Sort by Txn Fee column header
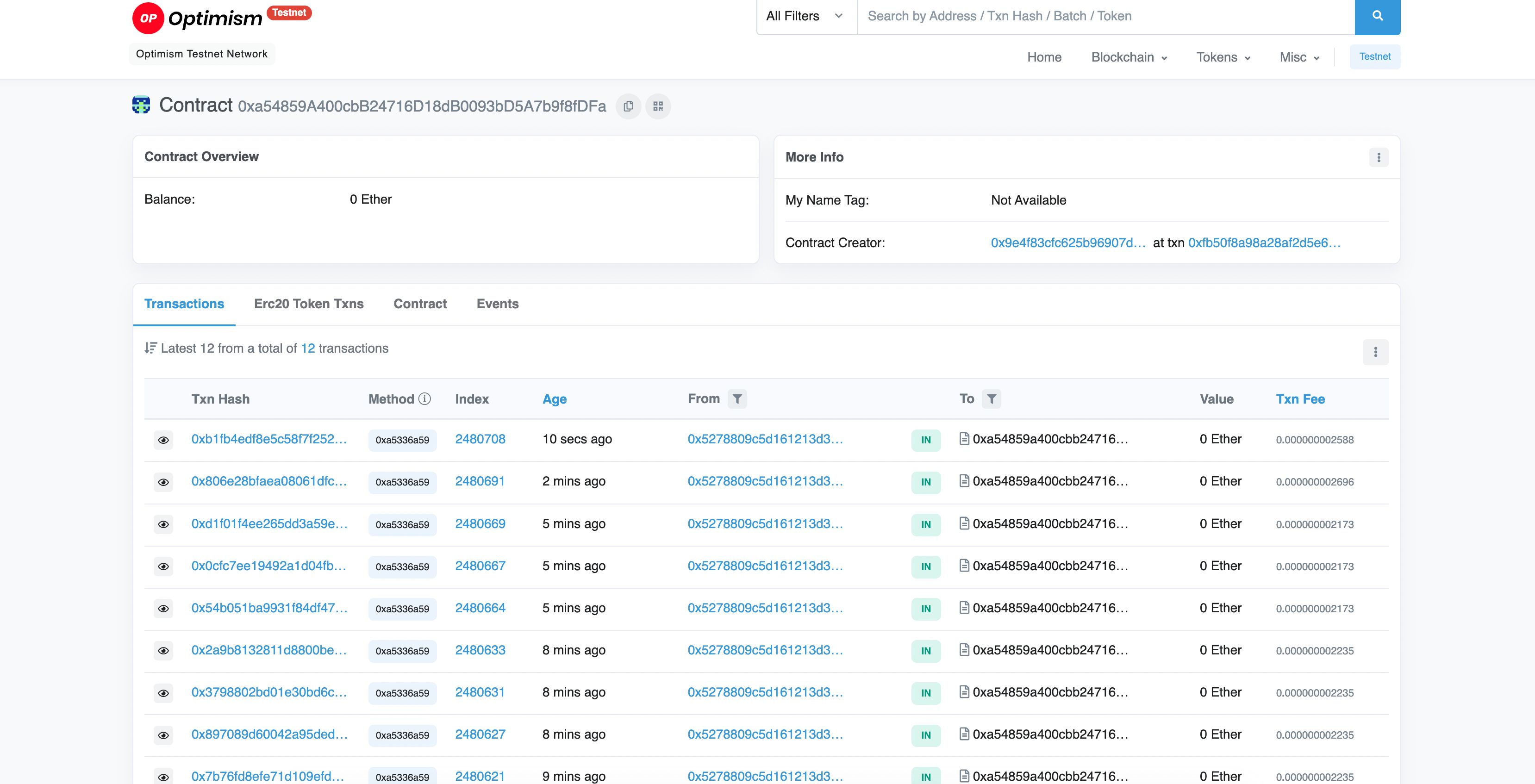 pyautogui.click(x=1300, y=399)
